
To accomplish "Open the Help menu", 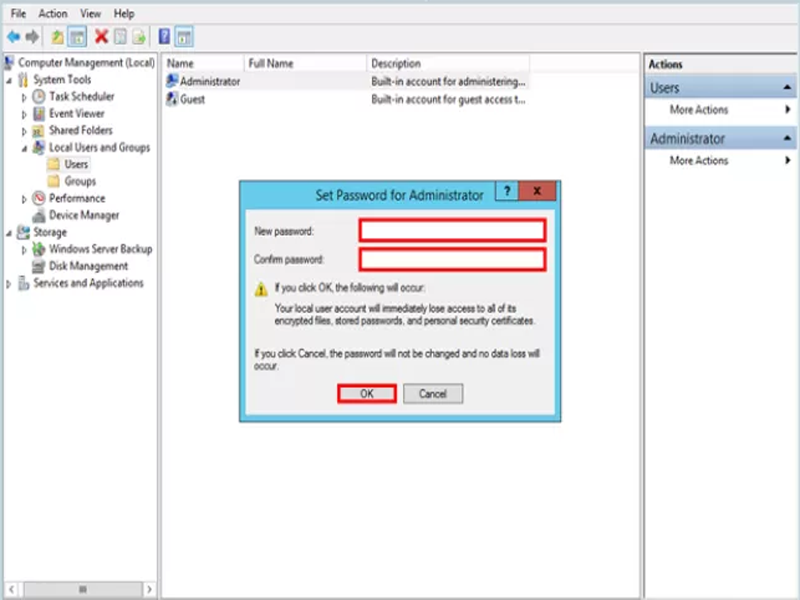I will click(x=124, y=14).
